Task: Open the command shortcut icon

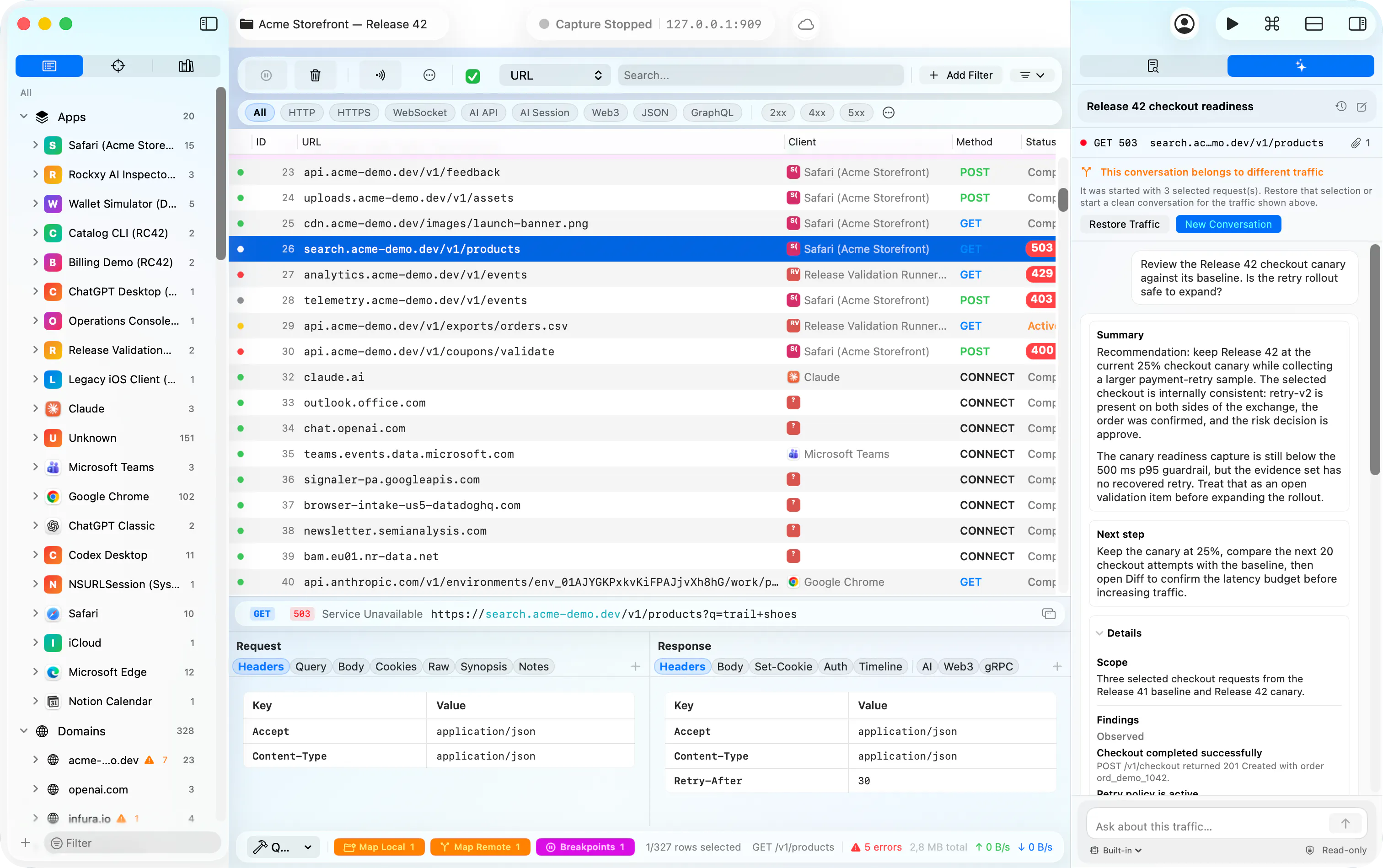Action: (x=1272, y=24)
